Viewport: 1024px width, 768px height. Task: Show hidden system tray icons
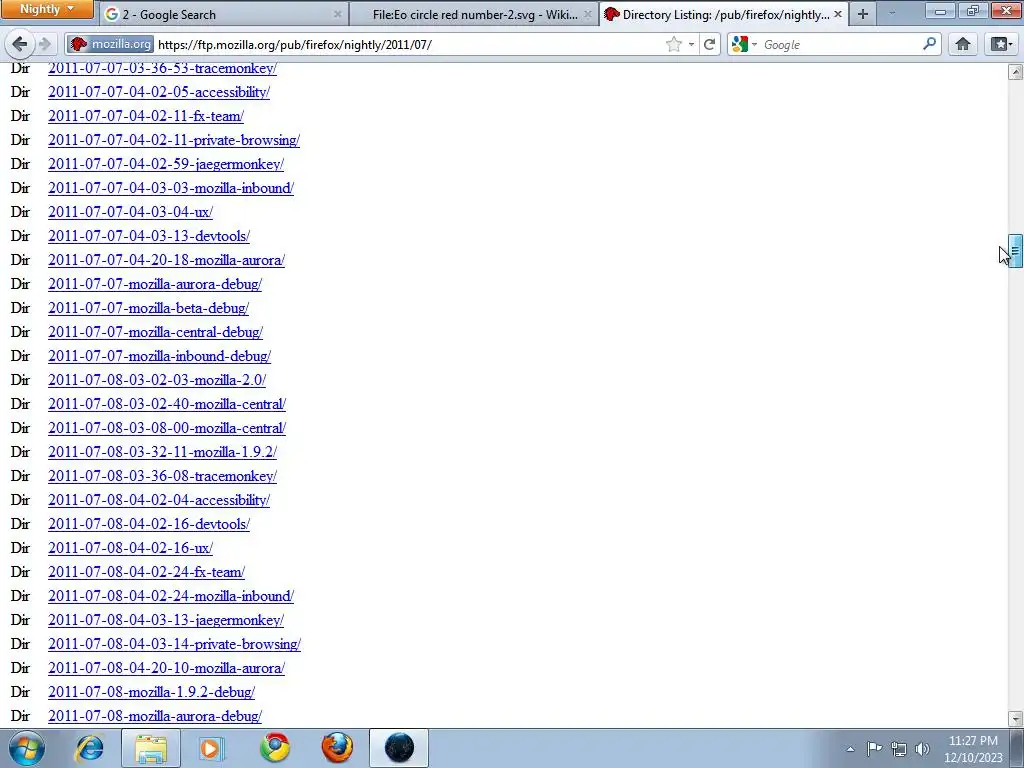(x=850, y=749)
